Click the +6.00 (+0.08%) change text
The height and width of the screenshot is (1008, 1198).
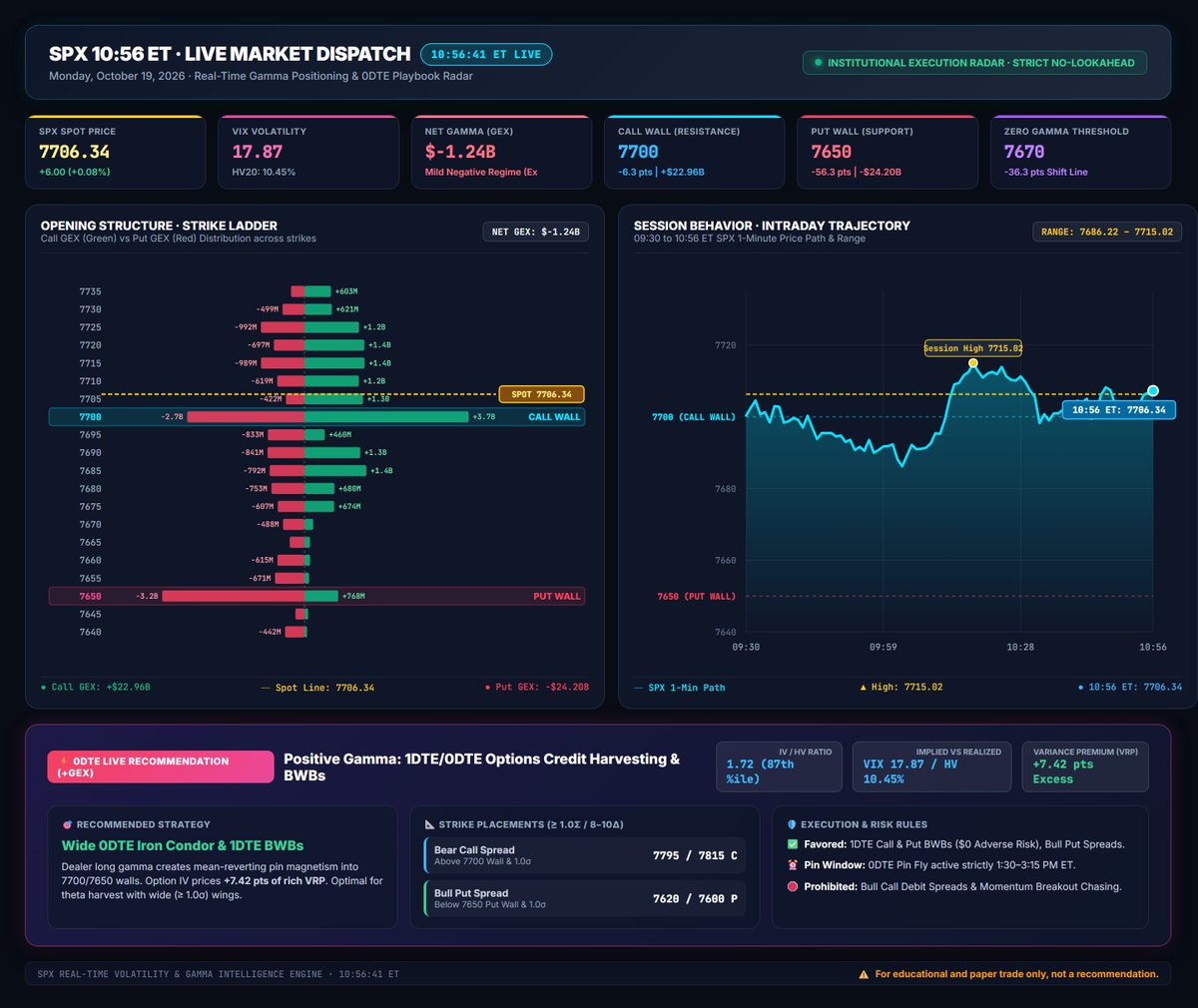tap(75, 173)
